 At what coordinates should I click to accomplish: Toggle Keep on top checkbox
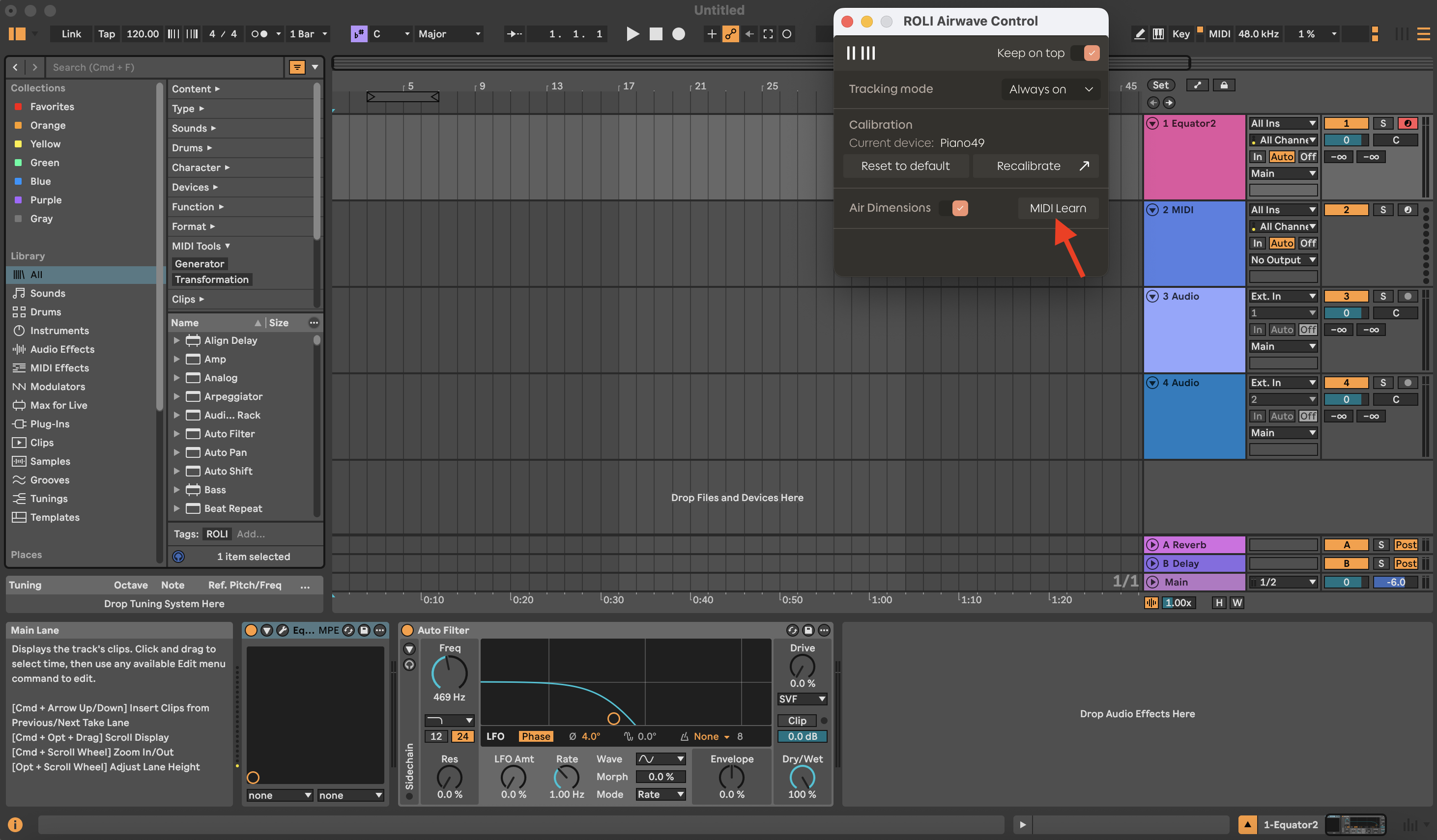click(1092, 53)
